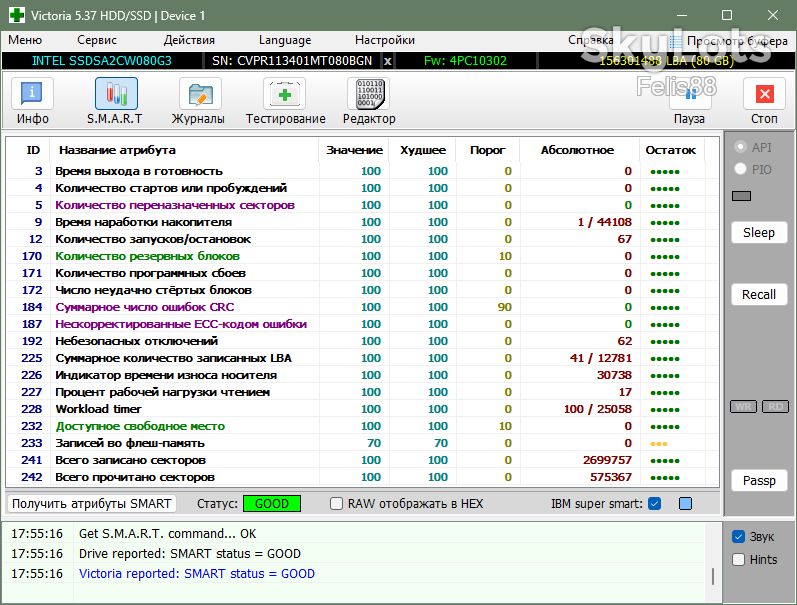Click the Просмотр буфера label

point(737,41)
